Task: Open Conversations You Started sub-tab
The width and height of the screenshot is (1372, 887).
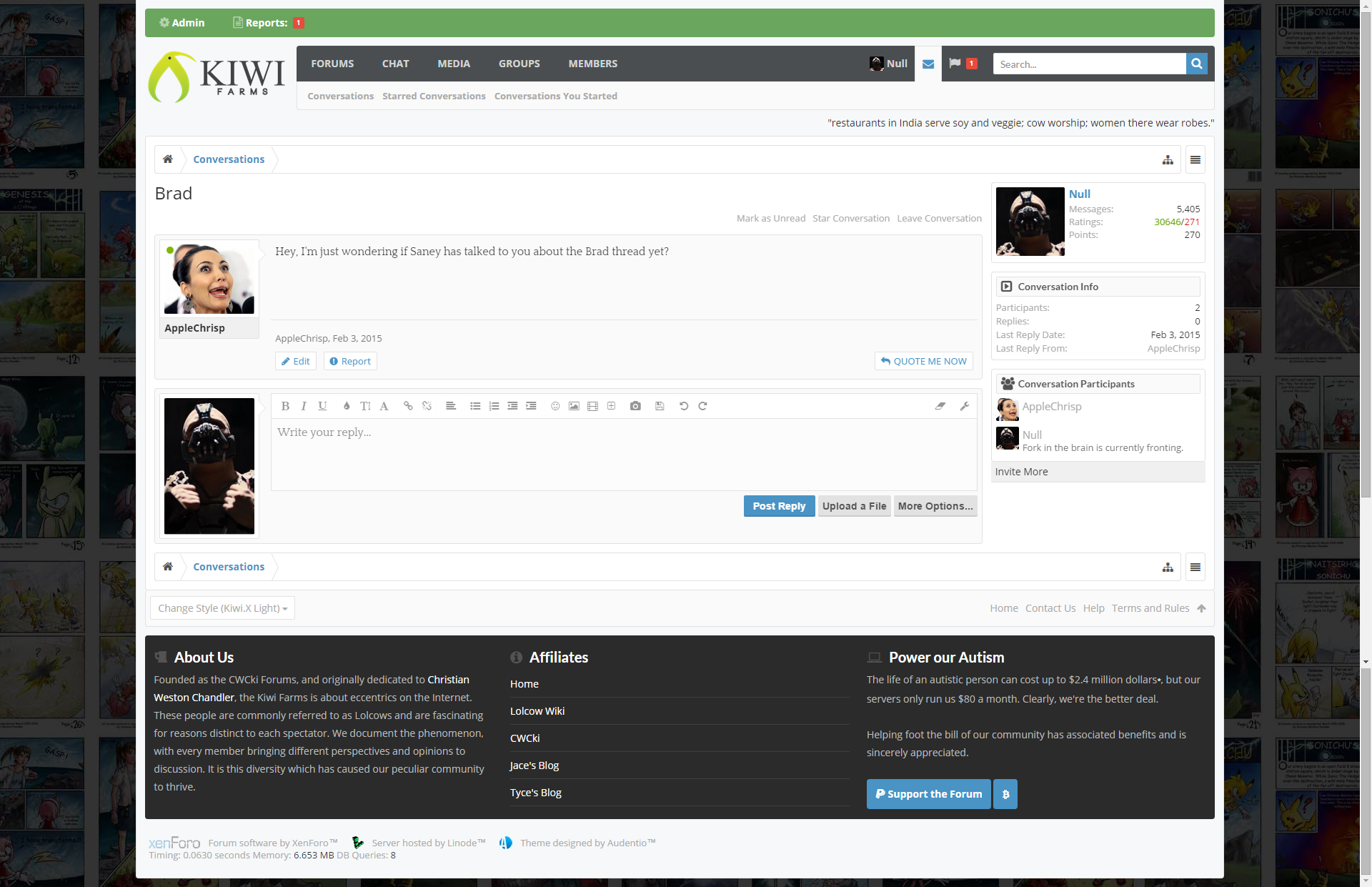Action: pos(556,96)
